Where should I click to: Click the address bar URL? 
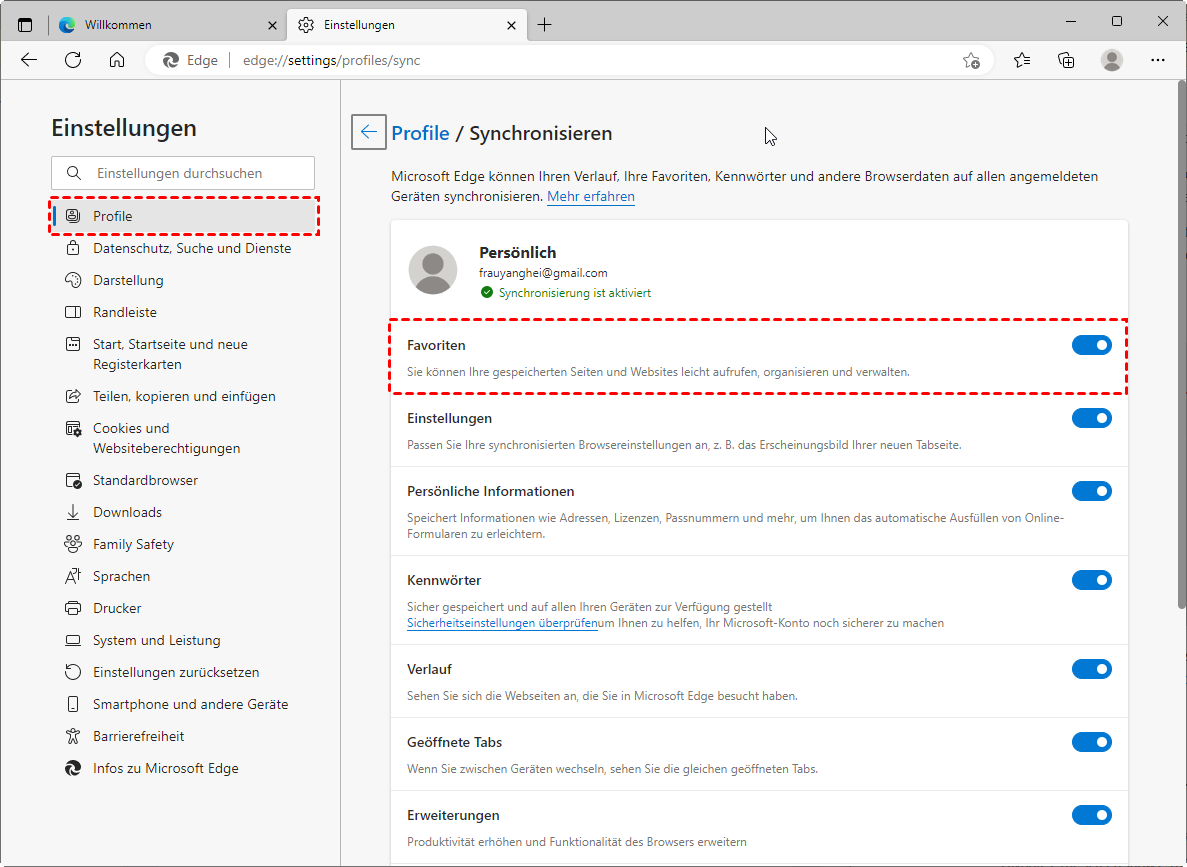pyautogui.click(x=332, y=61)
